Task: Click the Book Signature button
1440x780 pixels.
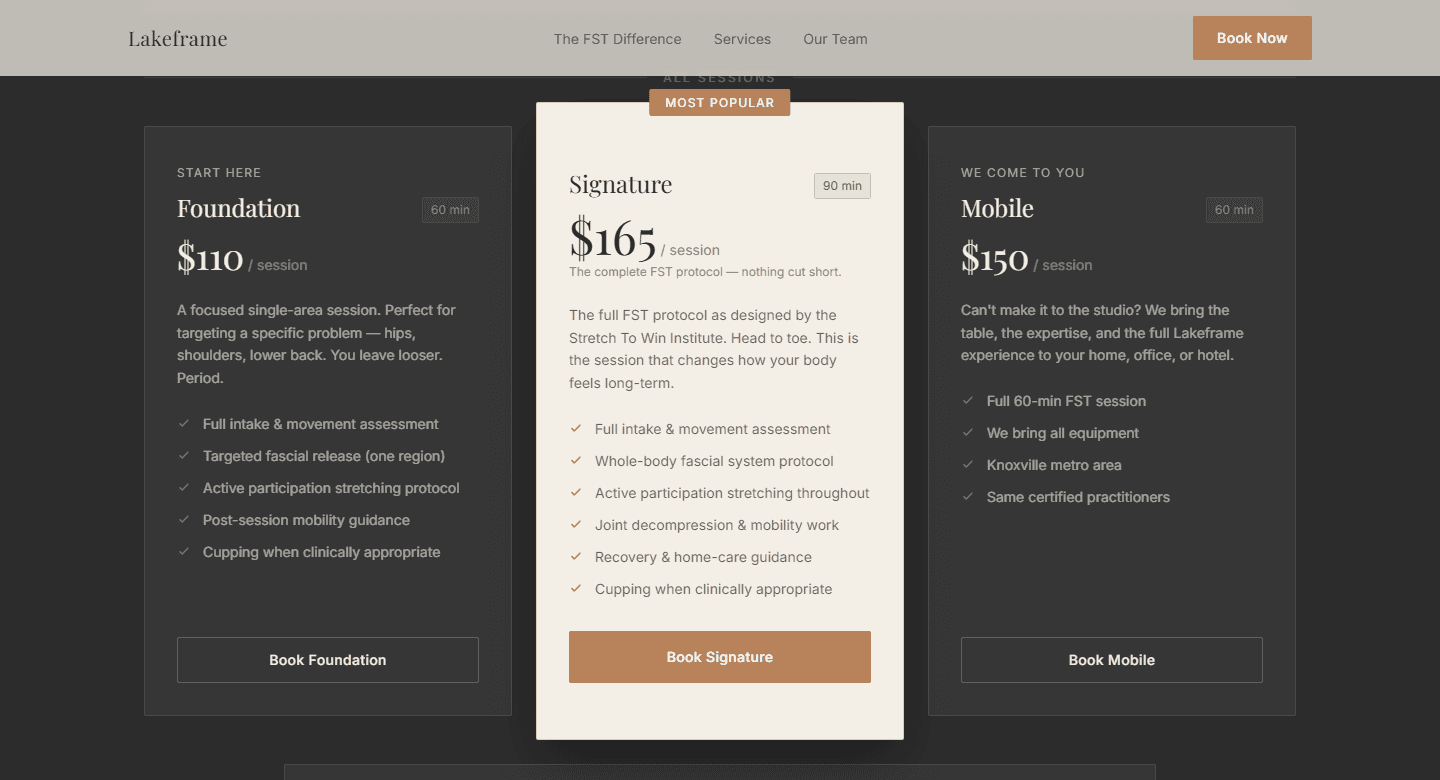Action: click(x=719, y=657)
